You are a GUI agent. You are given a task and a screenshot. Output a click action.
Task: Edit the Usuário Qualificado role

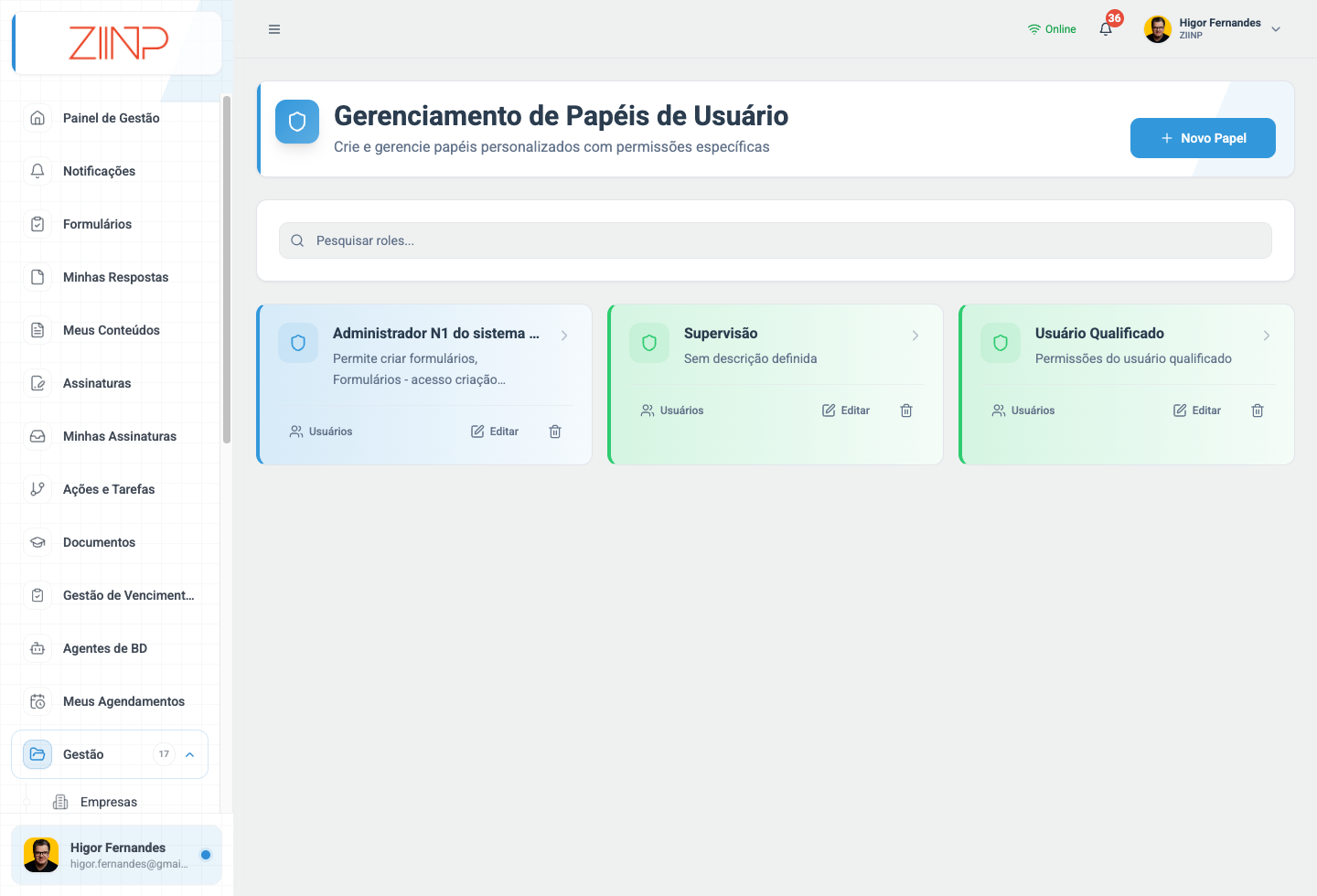[1197, 411]
